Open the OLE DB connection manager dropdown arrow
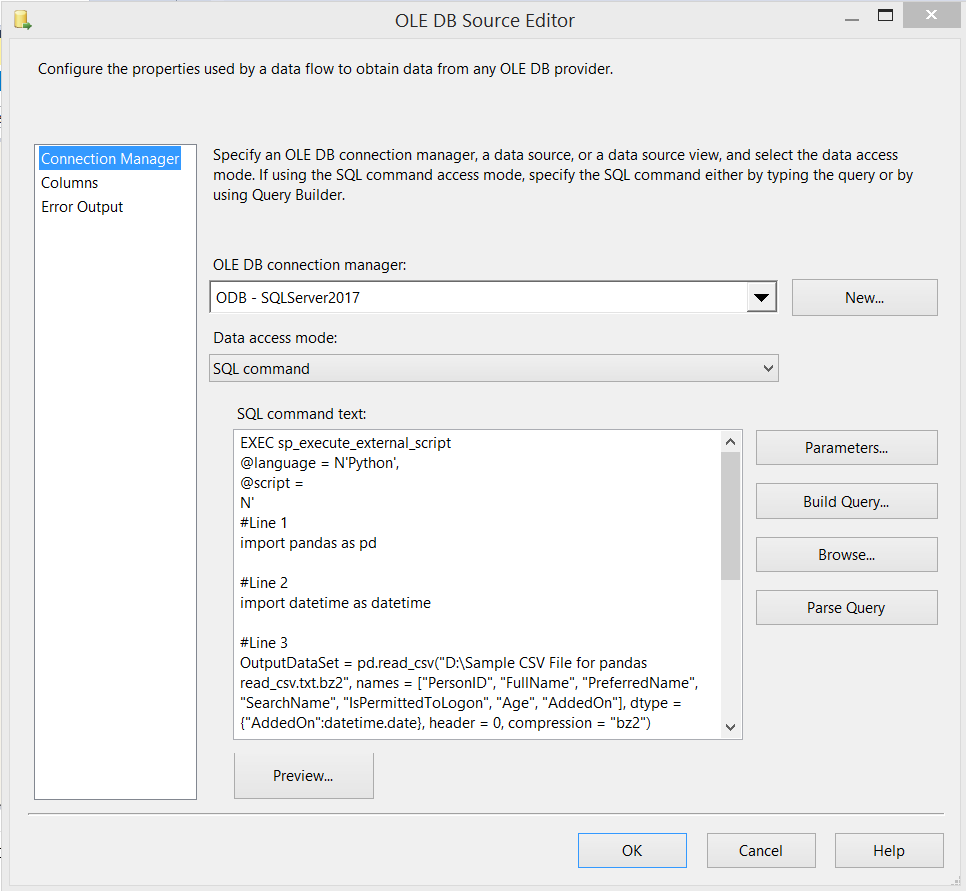The width and height of the screenshot is (966, 891). pos(761,298)
